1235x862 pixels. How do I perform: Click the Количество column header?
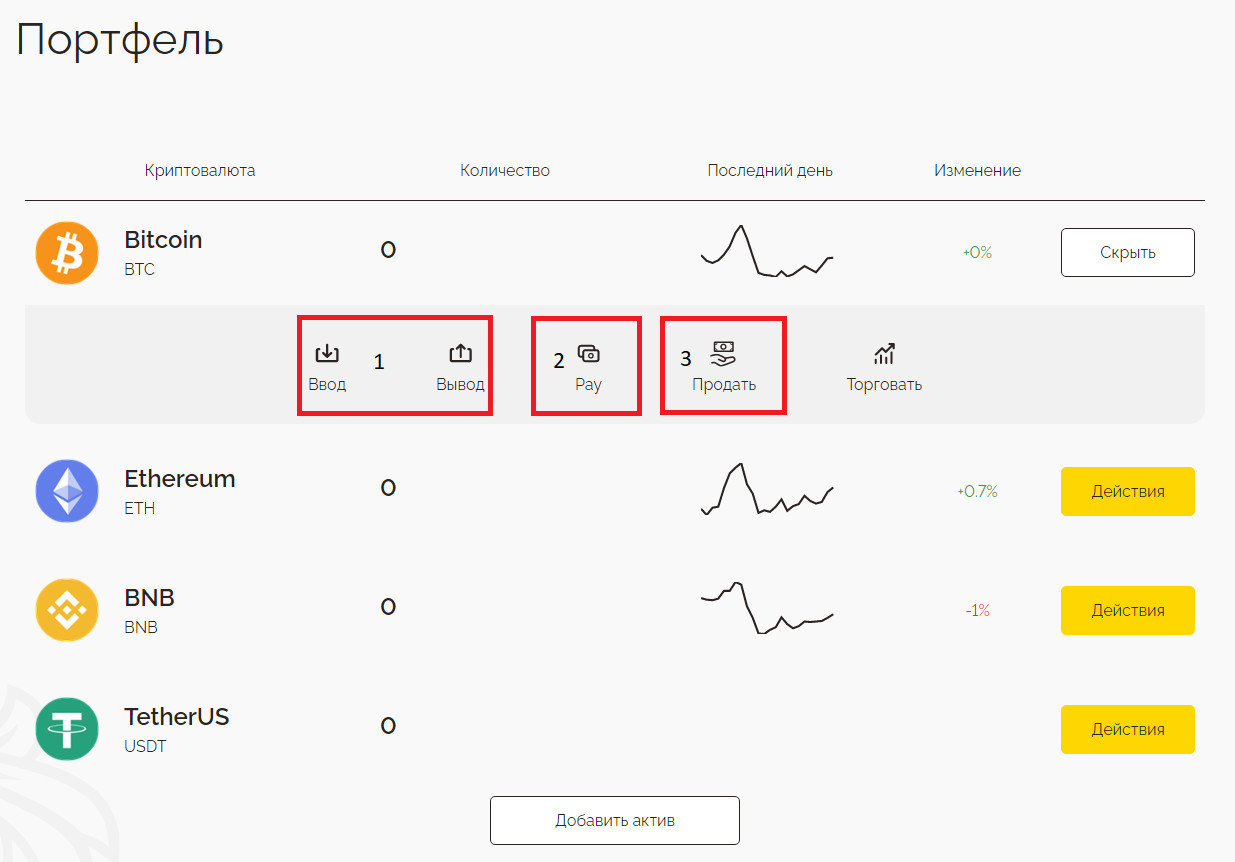(505, 170)
